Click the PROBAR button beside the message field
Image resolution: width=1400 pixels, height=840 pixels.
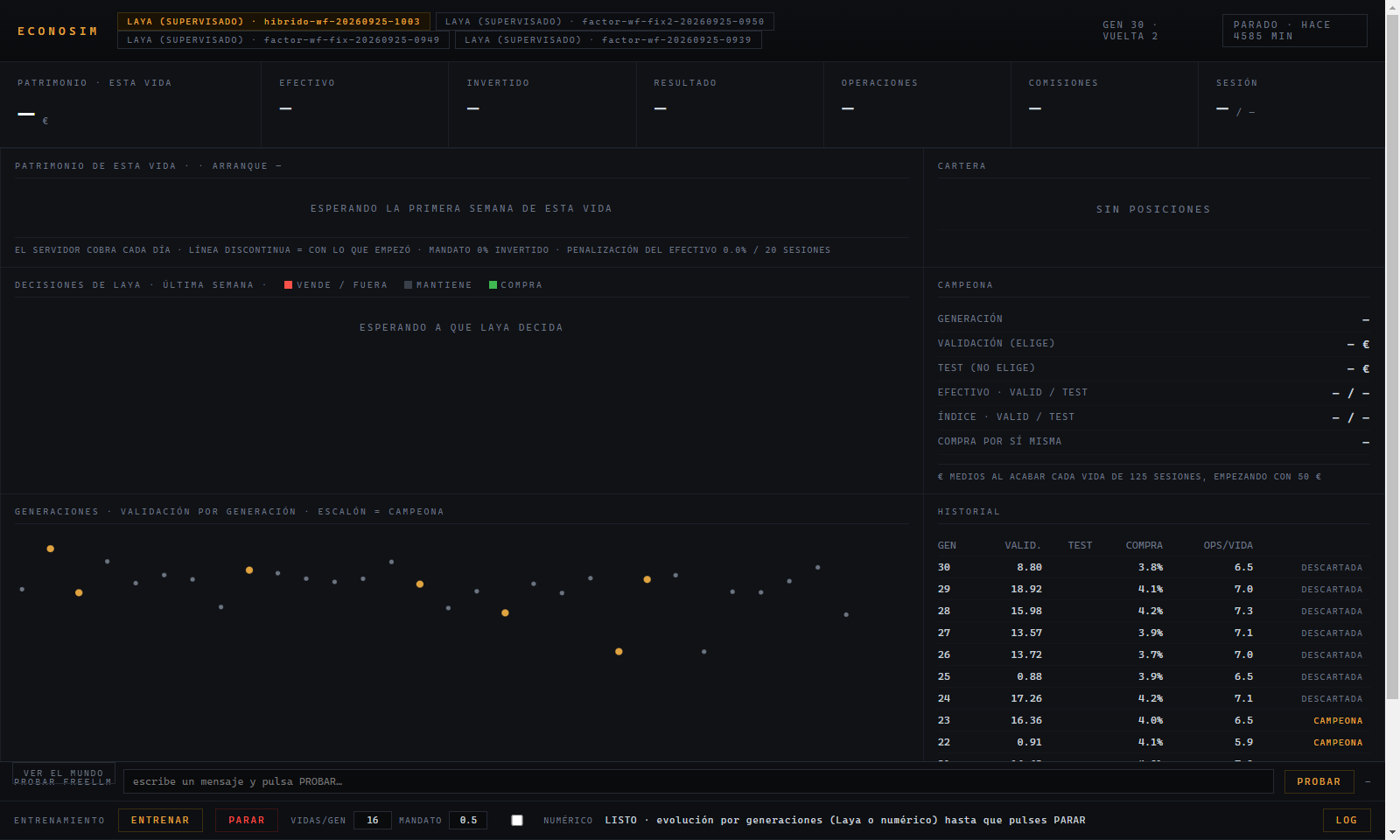click(x=1319, y=782)
